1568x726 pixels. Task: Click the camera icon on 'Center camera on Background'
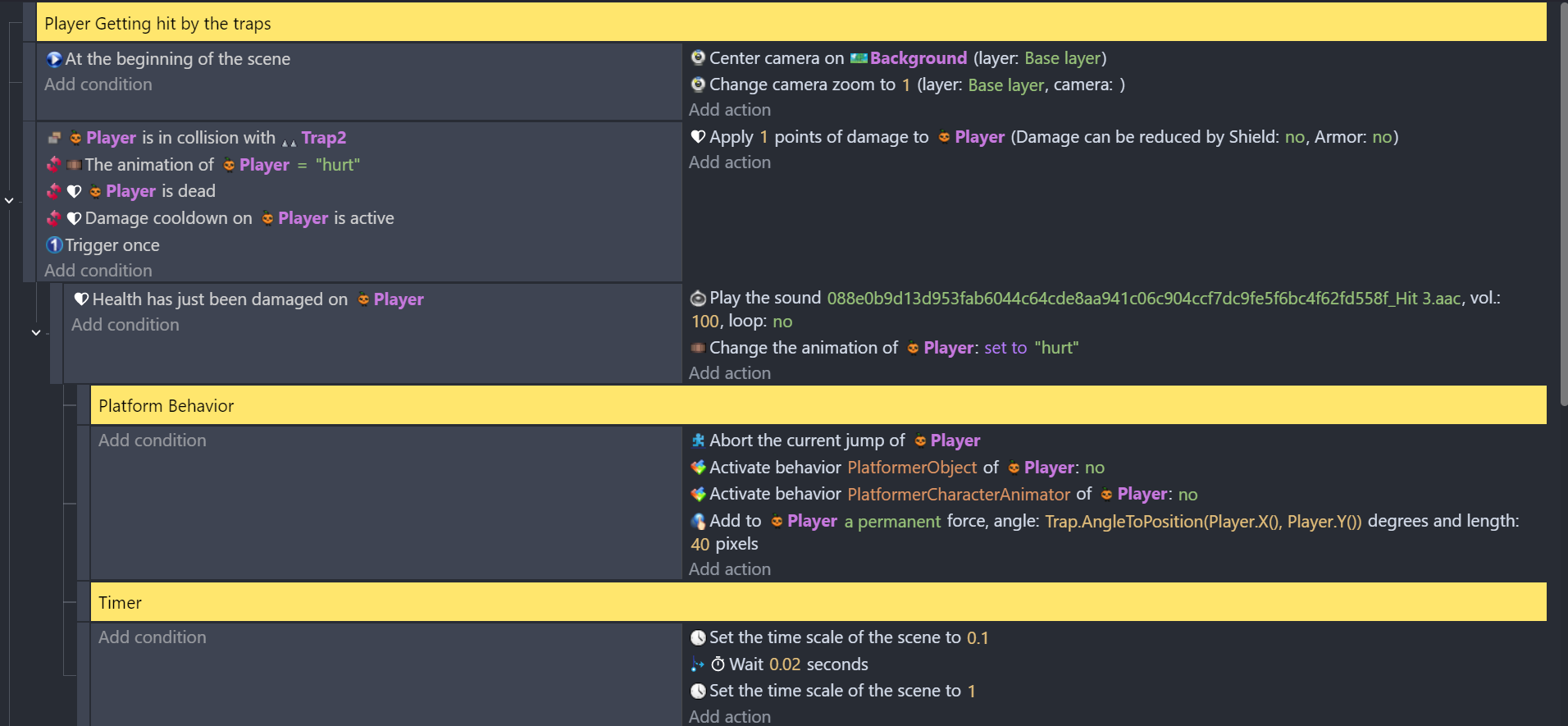(698, 58)
